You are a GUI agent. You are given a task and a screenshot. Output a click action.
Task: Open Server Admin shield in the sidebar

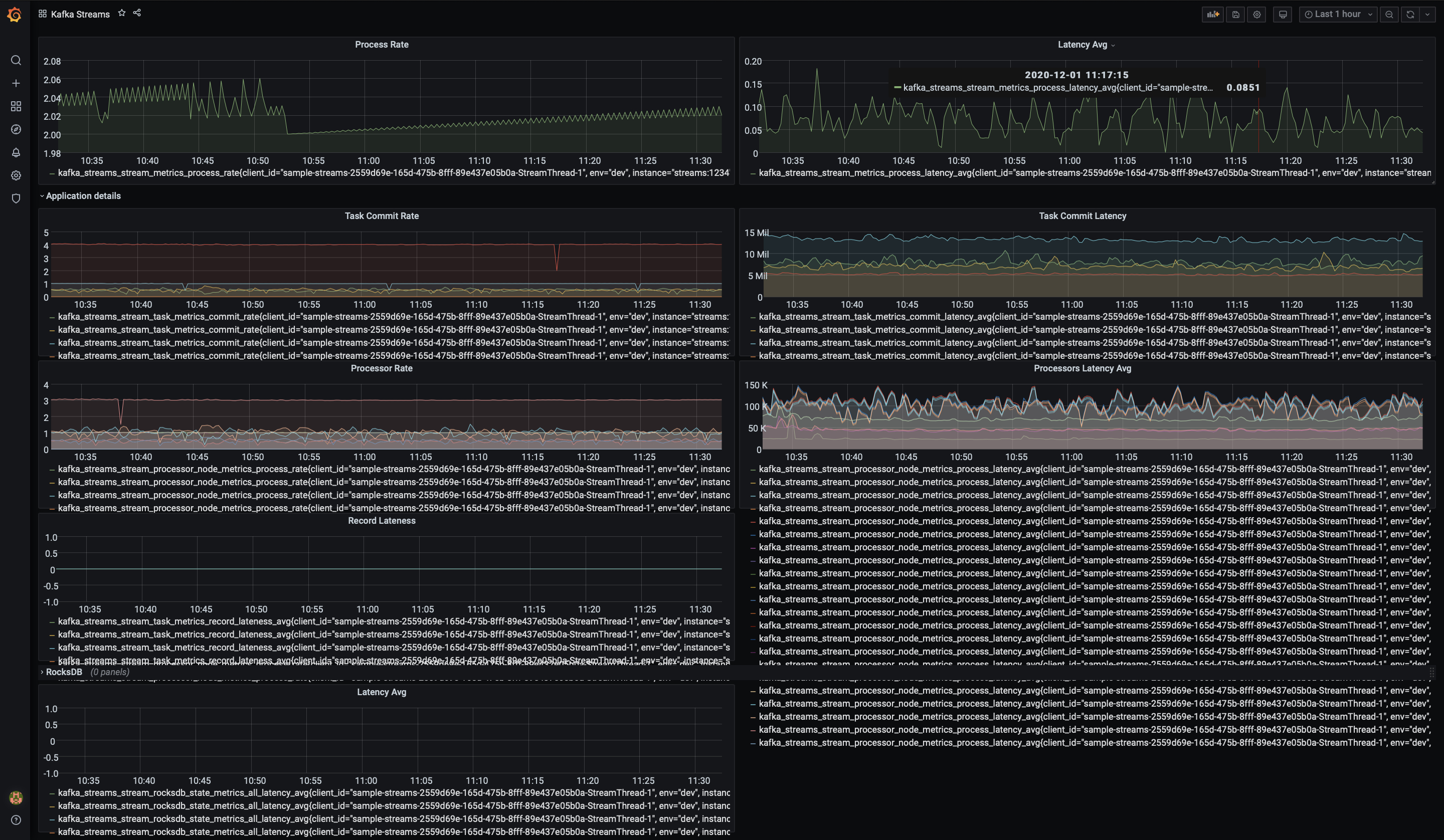(x=16, y=198)
